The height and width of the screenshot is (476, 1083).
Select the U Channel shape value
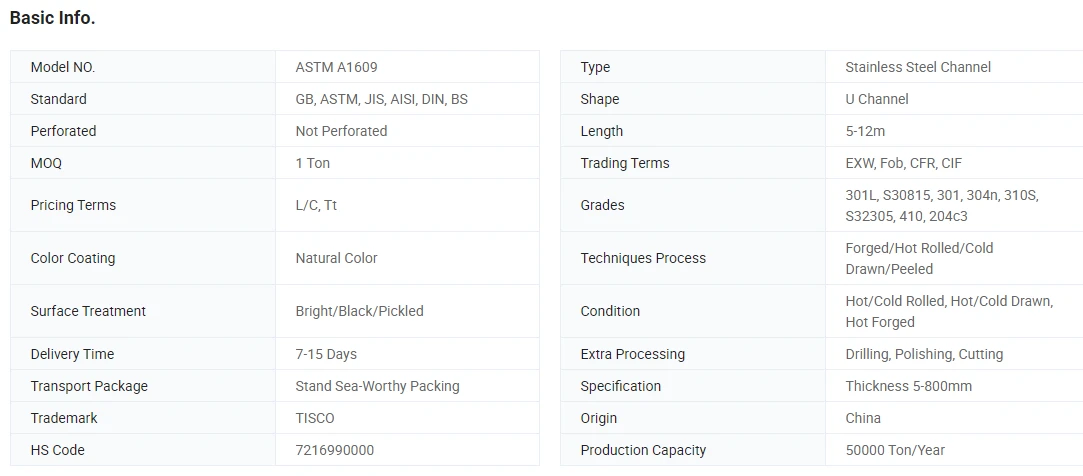click(x=877, y=99)
